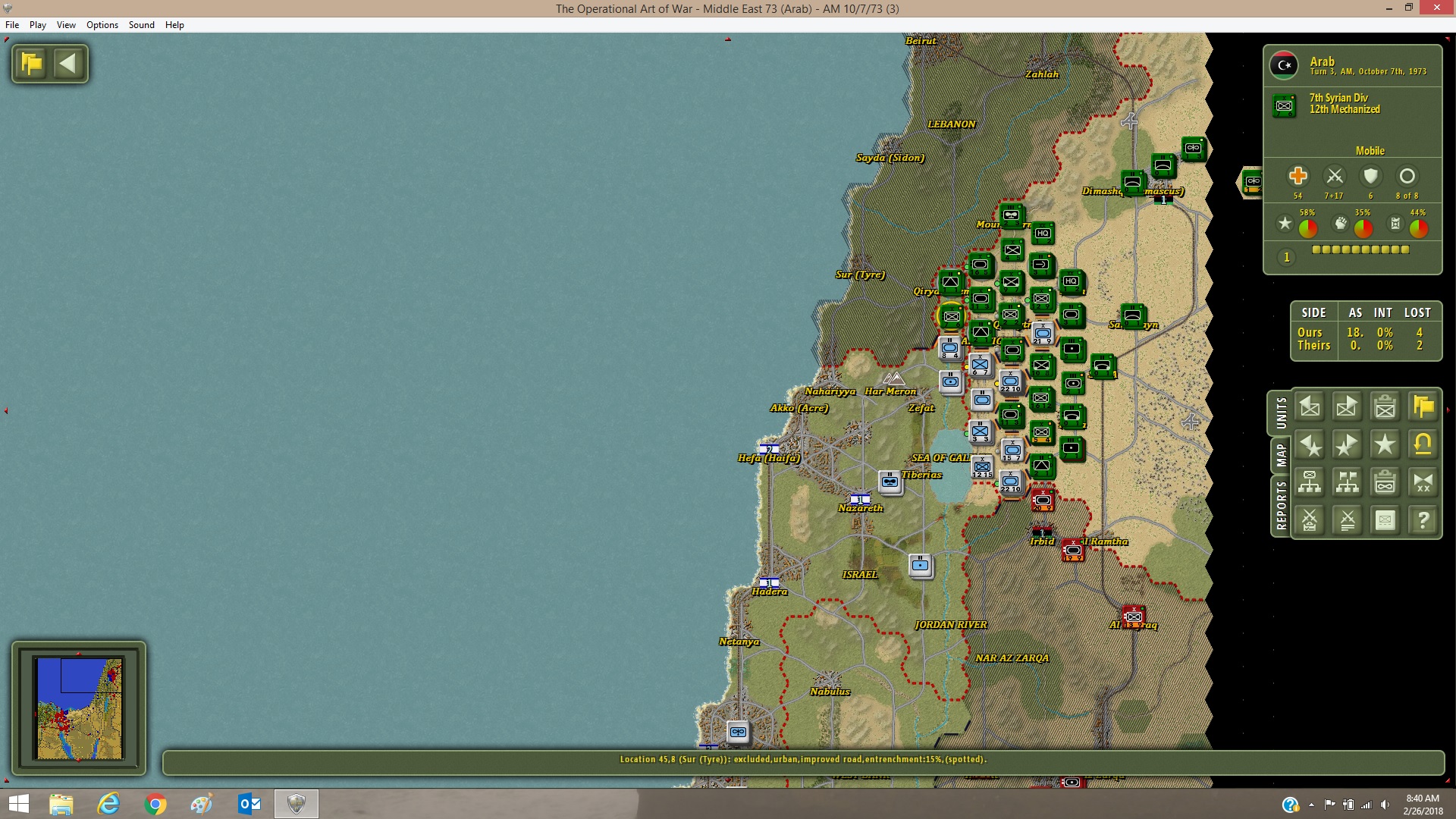Click the 12th Mechanized unit icon in panel

click(1284, 105)
